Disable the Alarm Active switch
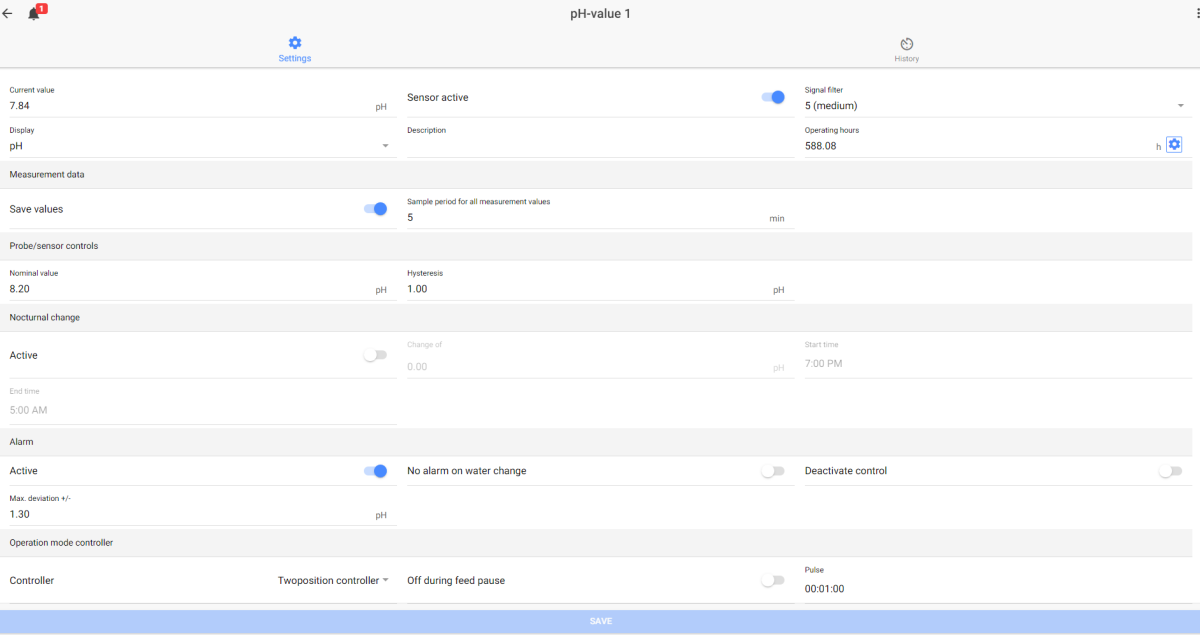The image size is (1200, 635). 375,471
